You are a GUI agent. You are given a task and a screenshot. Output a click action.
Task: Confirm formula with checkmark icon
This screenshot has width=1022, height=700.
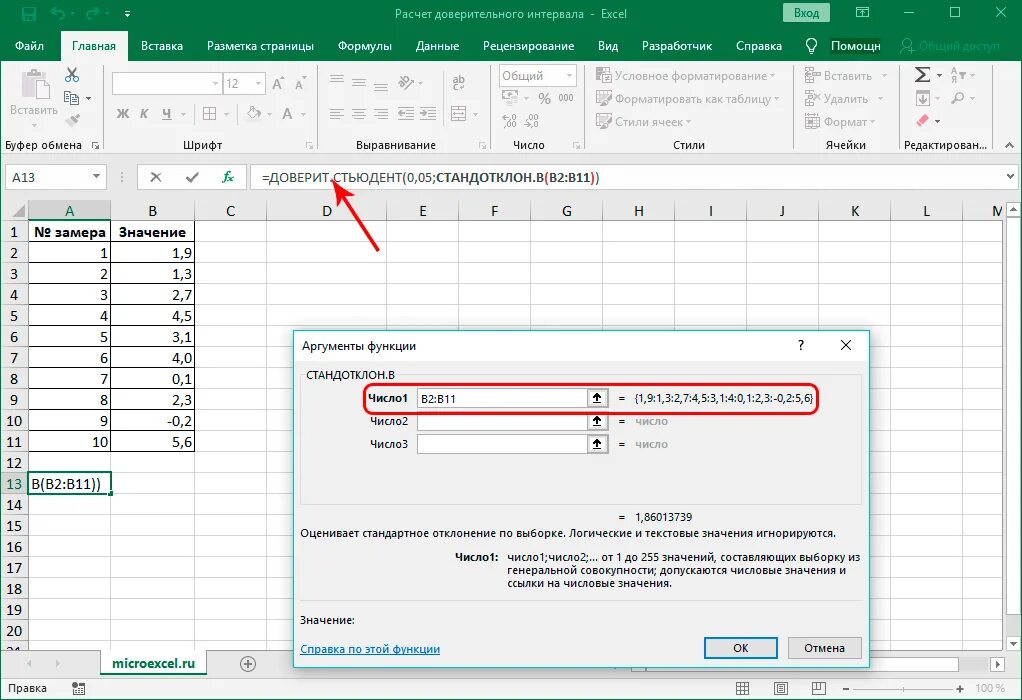(x=192, y=177)
